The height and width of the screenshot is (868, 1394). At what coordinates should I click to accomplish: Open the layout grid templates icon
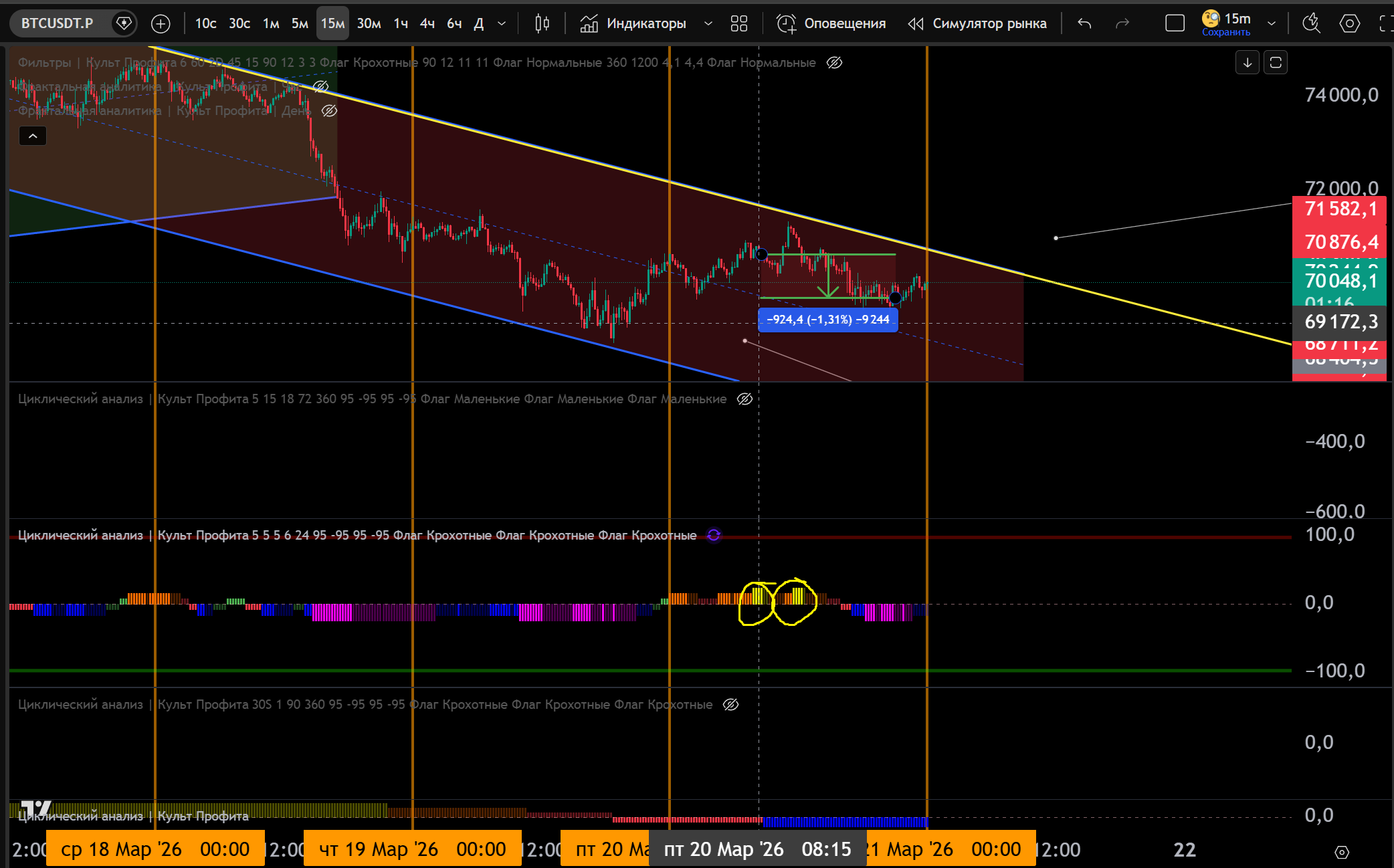tap(738, 24)
